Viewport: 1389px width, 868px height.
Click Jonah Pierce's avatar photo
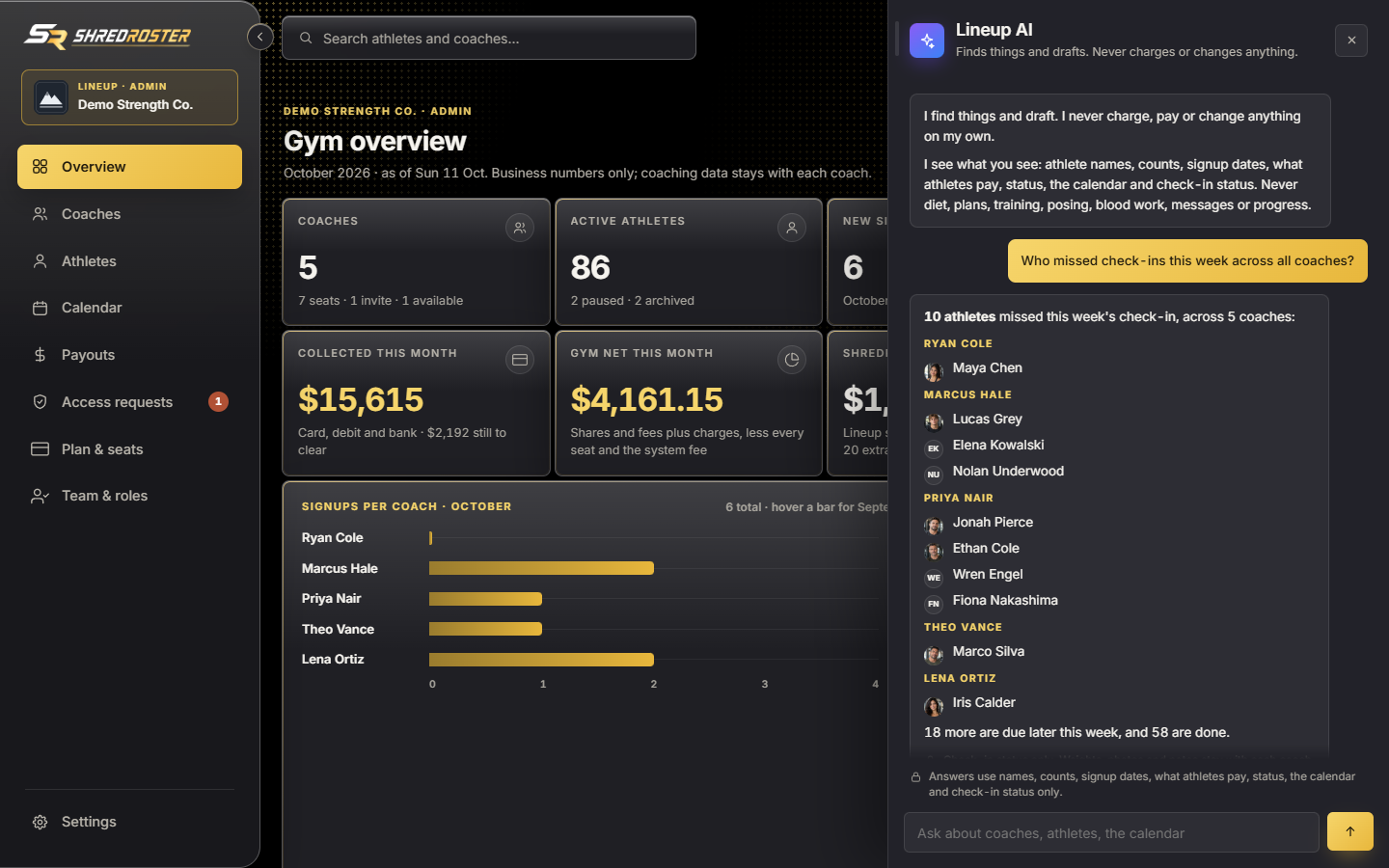pos(934,526)
